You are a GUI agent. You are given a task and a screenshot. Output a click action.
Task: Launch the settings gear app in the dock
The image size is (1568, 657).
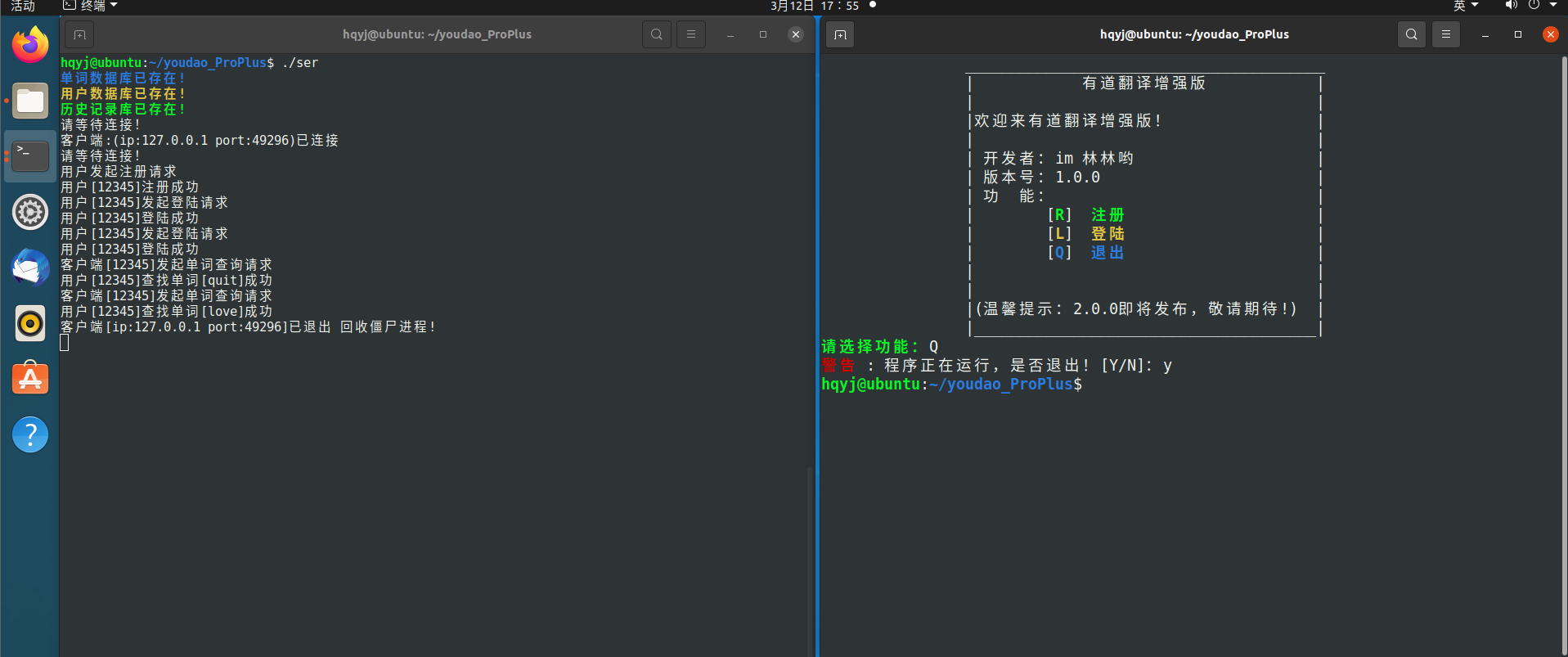(30, 212)
